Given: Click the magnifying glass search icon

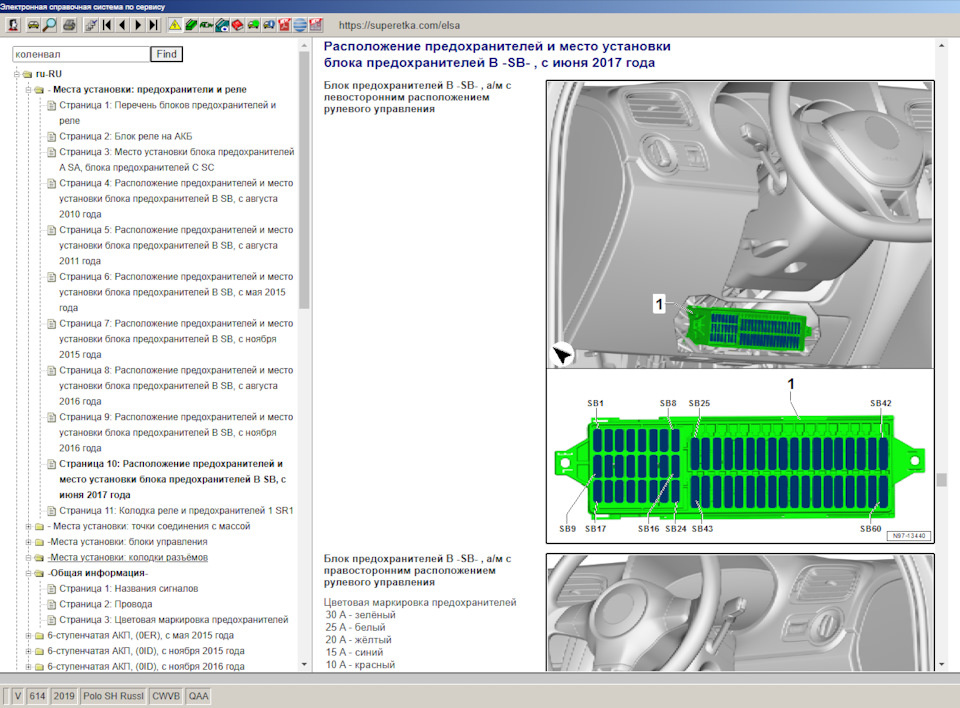Looking at the screenshot, I should point(50,25).
